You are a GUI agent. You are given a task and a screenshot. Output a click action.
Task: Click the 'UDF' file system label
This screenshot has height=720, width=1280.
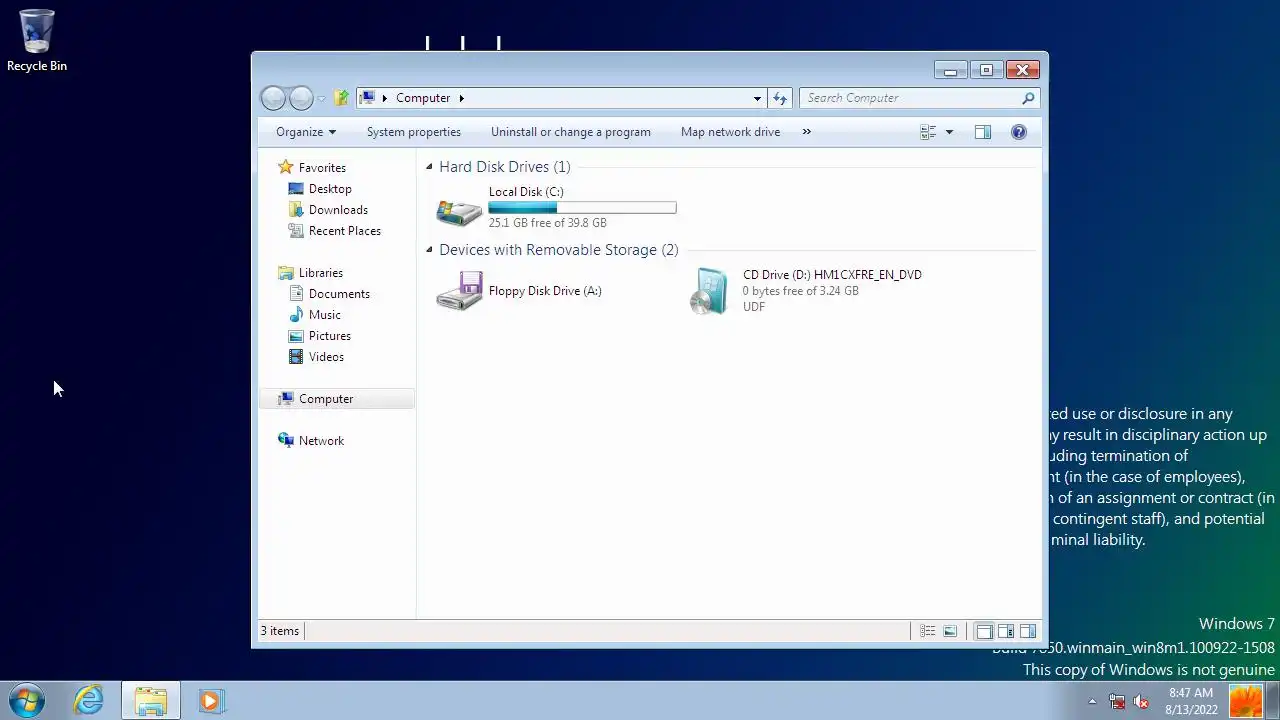coord(754,307)
